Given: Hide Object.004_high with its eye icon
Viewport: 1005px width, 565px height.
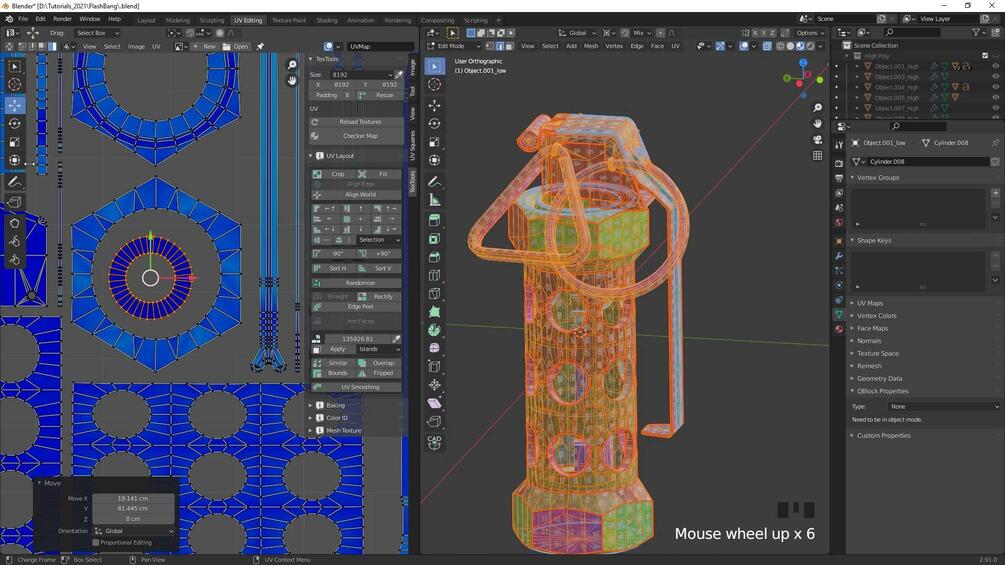Looking at the screenshot, I should click(995, 87).
